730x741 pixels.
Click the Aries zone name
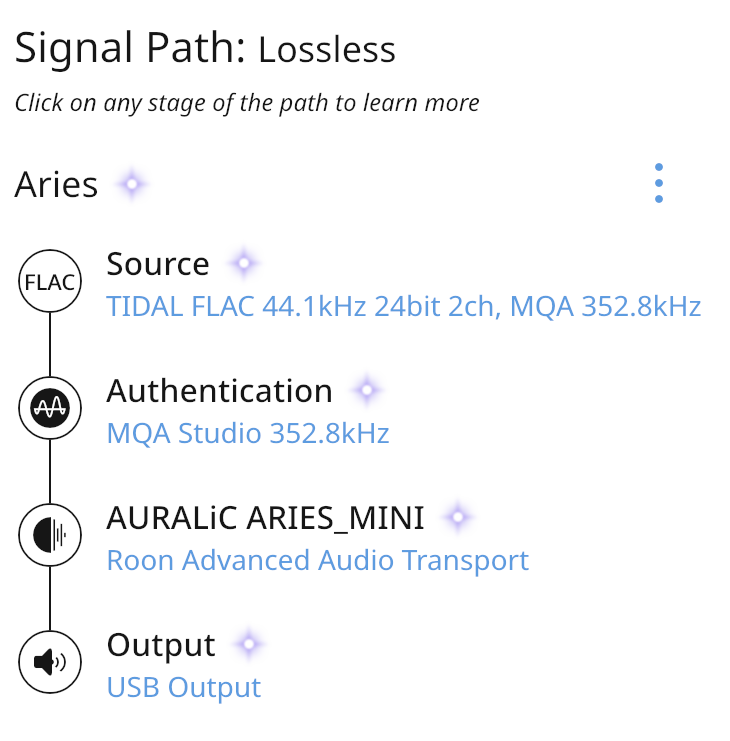click(56, 184)
